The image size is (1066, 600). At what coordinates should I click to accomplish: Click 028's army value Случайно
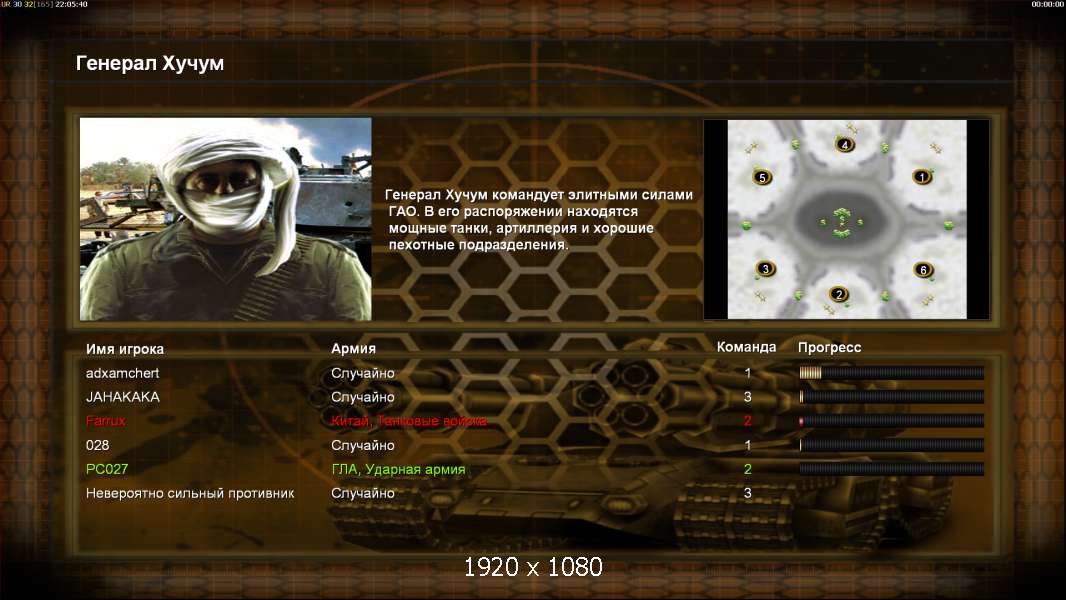362,445
